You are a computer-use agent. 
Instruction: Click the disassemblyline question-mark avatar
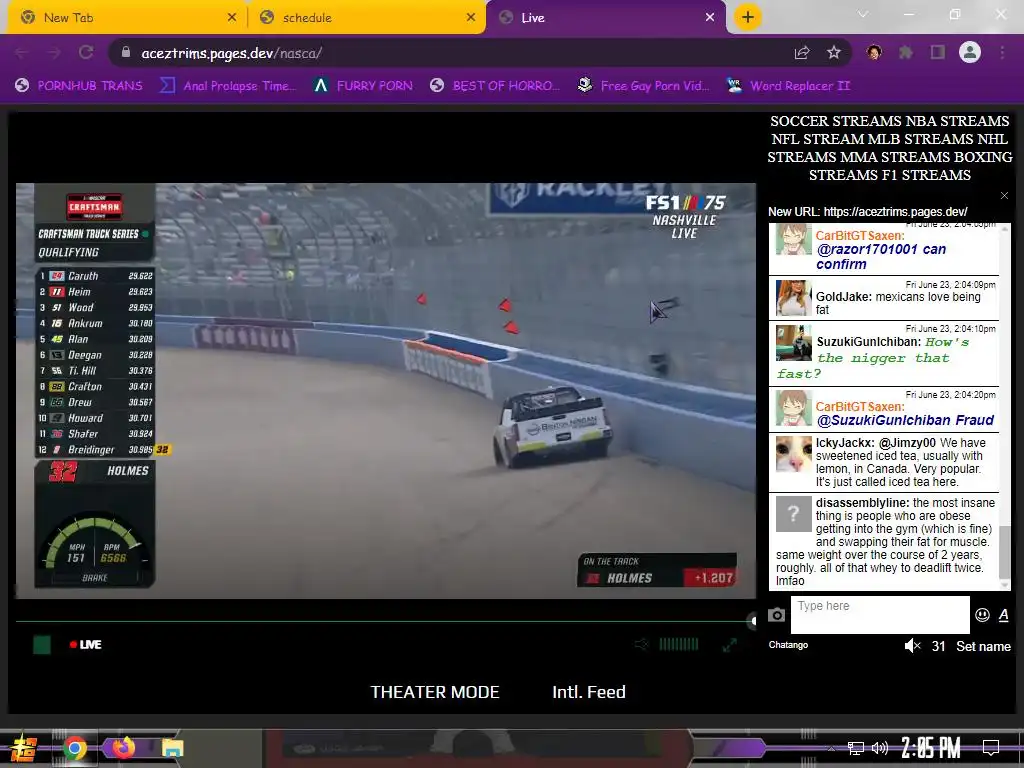coord(793,514)
